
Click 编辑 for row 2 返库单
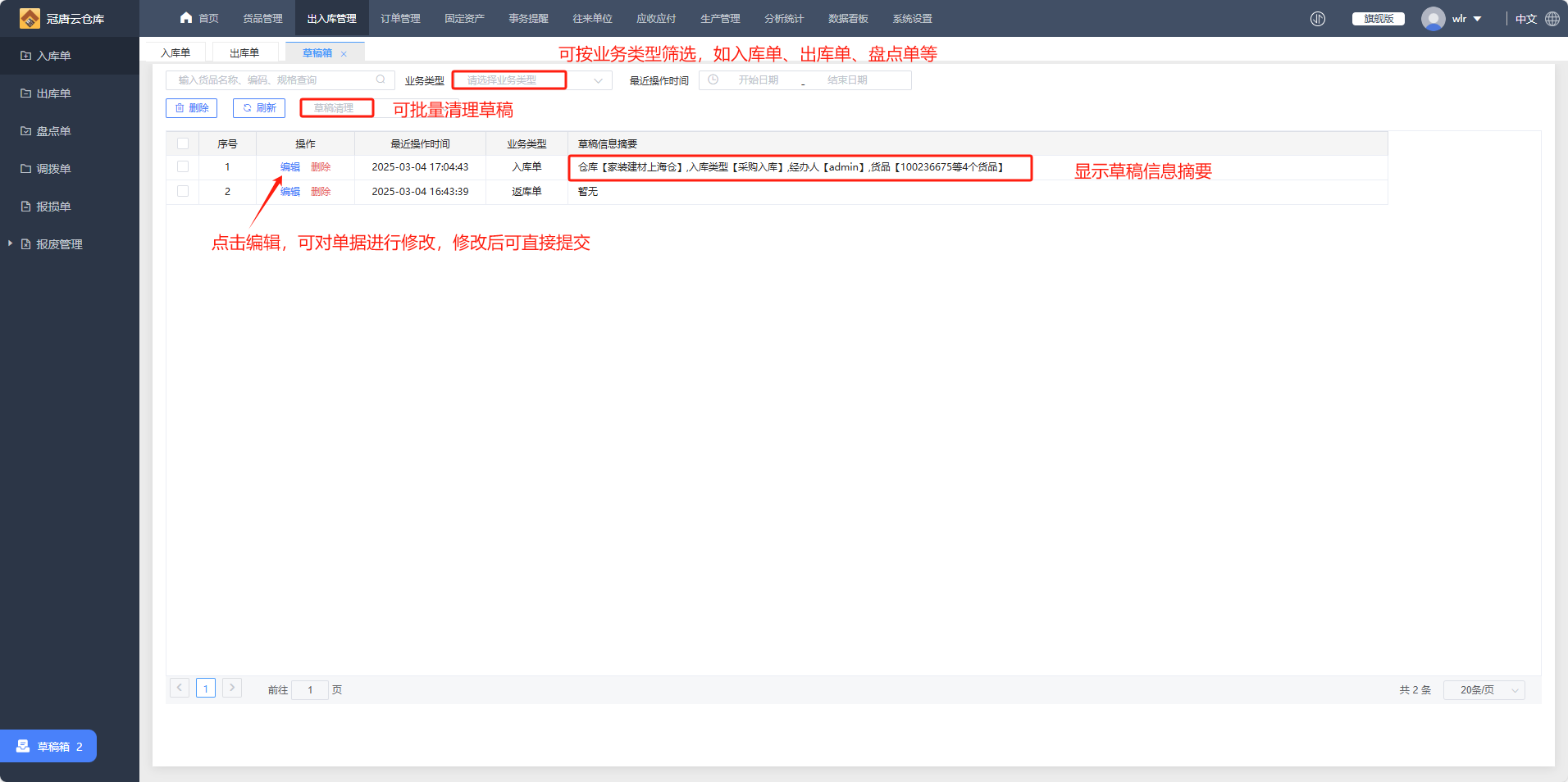click(290, 192)
